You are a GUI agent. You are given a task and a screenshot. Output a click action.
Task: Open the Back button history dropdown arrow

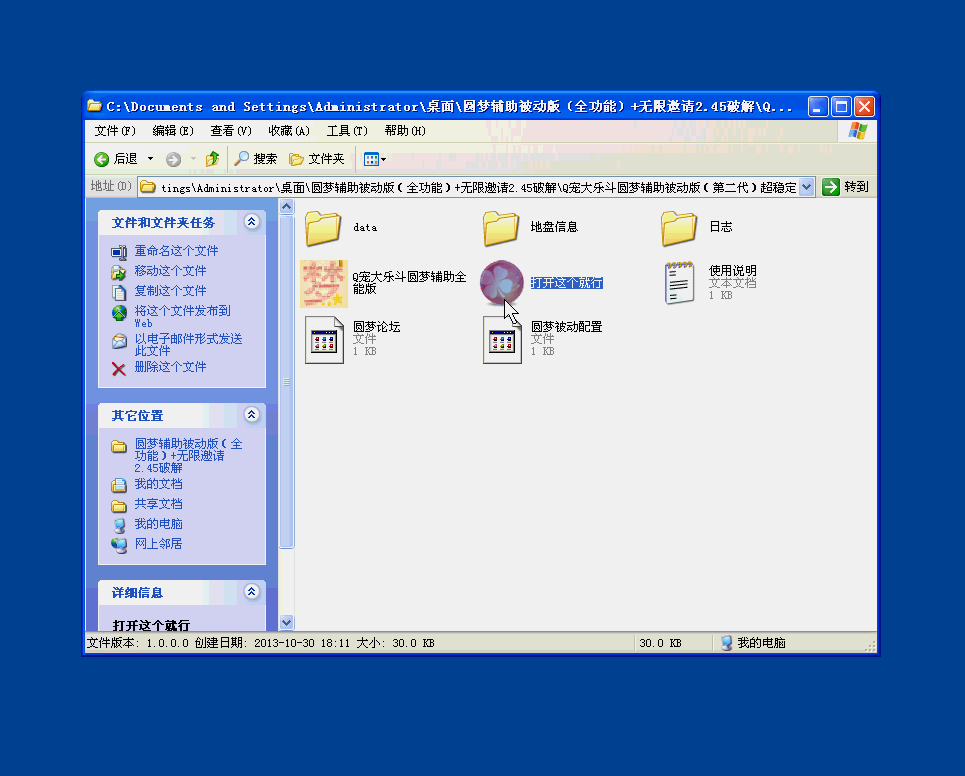click(x=150, y=159)
